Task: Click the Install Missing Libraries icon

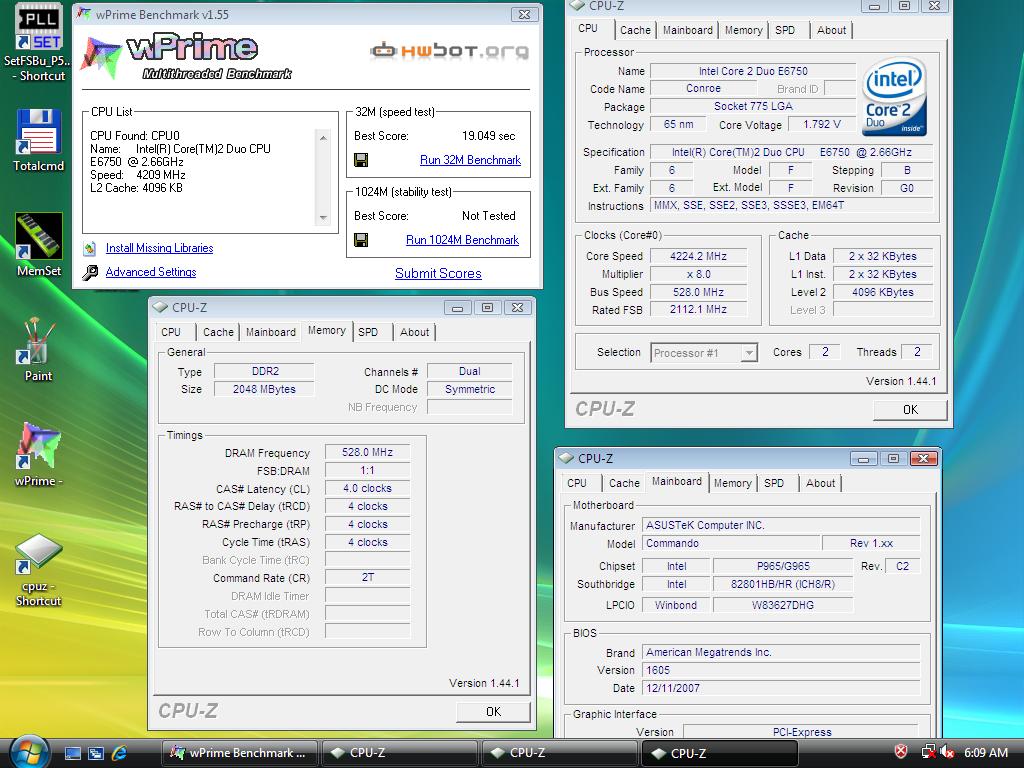Action: click(x=89, y=248)
